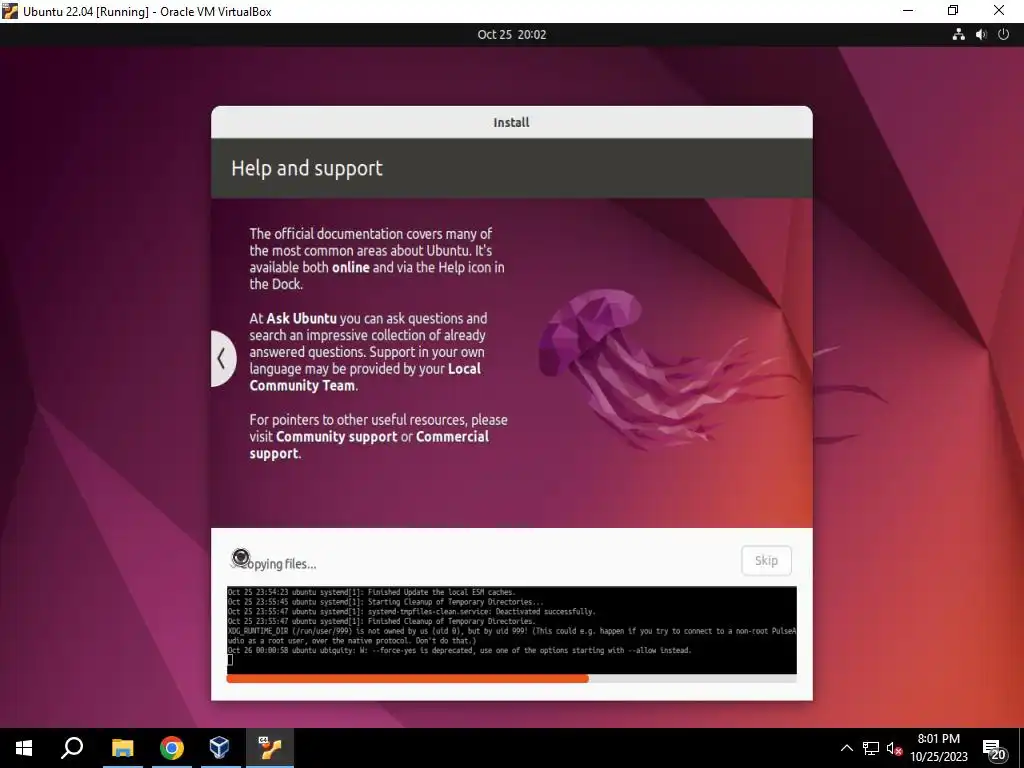Viewport: 1024px width, 768px height.
Task: Click the Help and support slide heading
Action: (307, 168)
